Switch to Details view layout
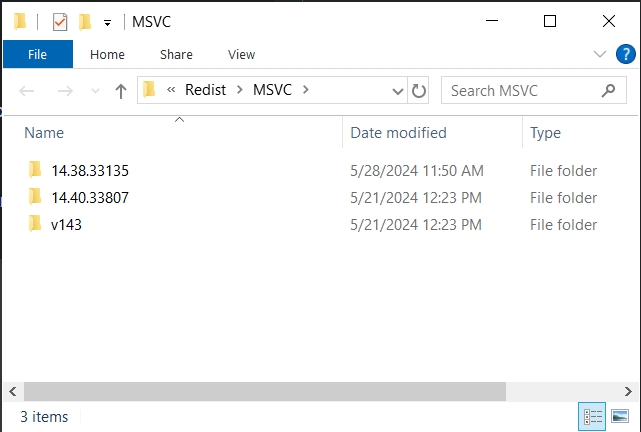 point(592,416)
